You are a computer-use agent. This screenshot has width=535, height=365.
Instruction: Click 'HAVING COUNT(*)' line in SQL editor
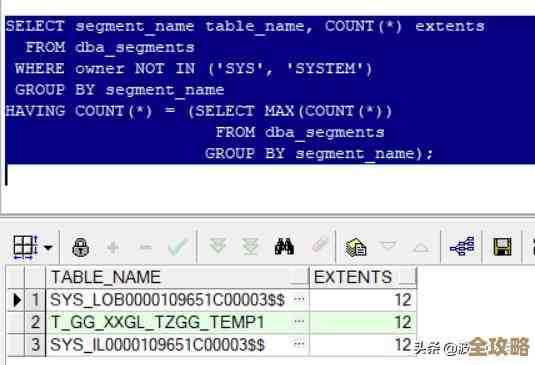pyautogui.click(x=199, y=111)
